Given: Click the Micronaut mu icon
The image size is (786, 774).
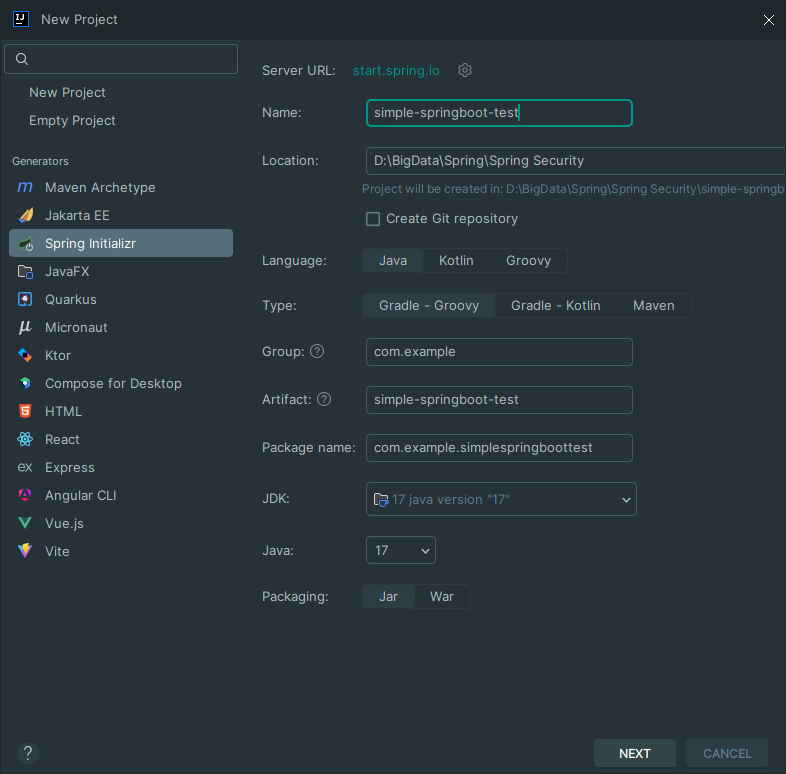Looking at the screenshot, I should tap(25, 327).
